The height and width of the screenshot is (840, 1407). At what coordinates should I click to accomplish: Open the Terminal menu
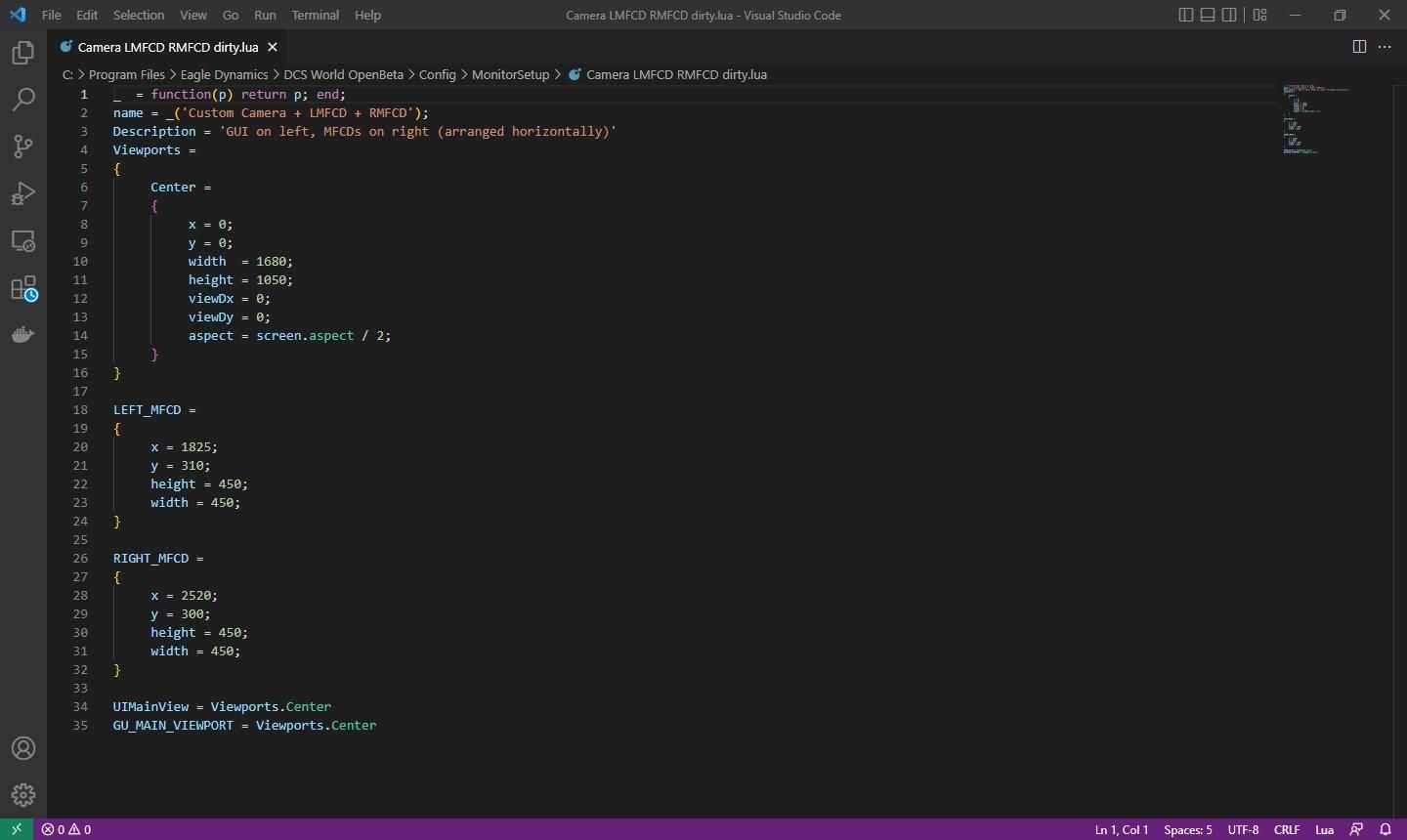tap(315, 15)
